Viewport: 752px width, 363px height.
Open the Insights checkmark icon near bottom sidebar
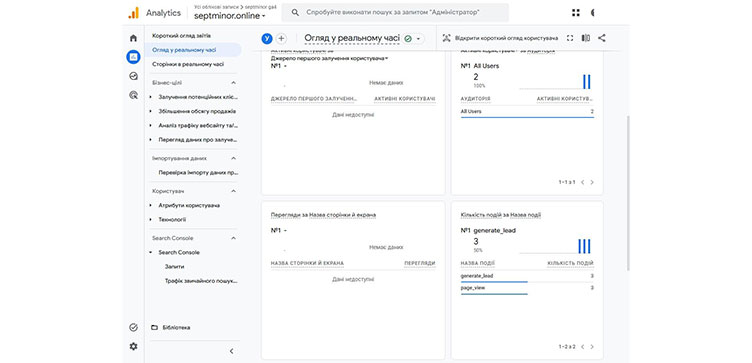pyautogui.click(x=133, y=328)
